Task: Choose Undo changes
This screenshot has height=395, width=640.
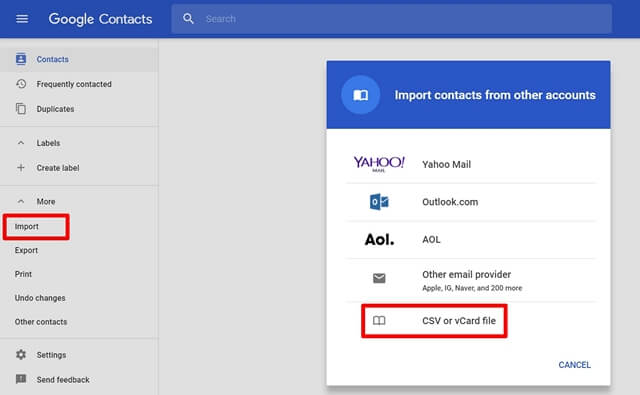Action: click(40, 298)
